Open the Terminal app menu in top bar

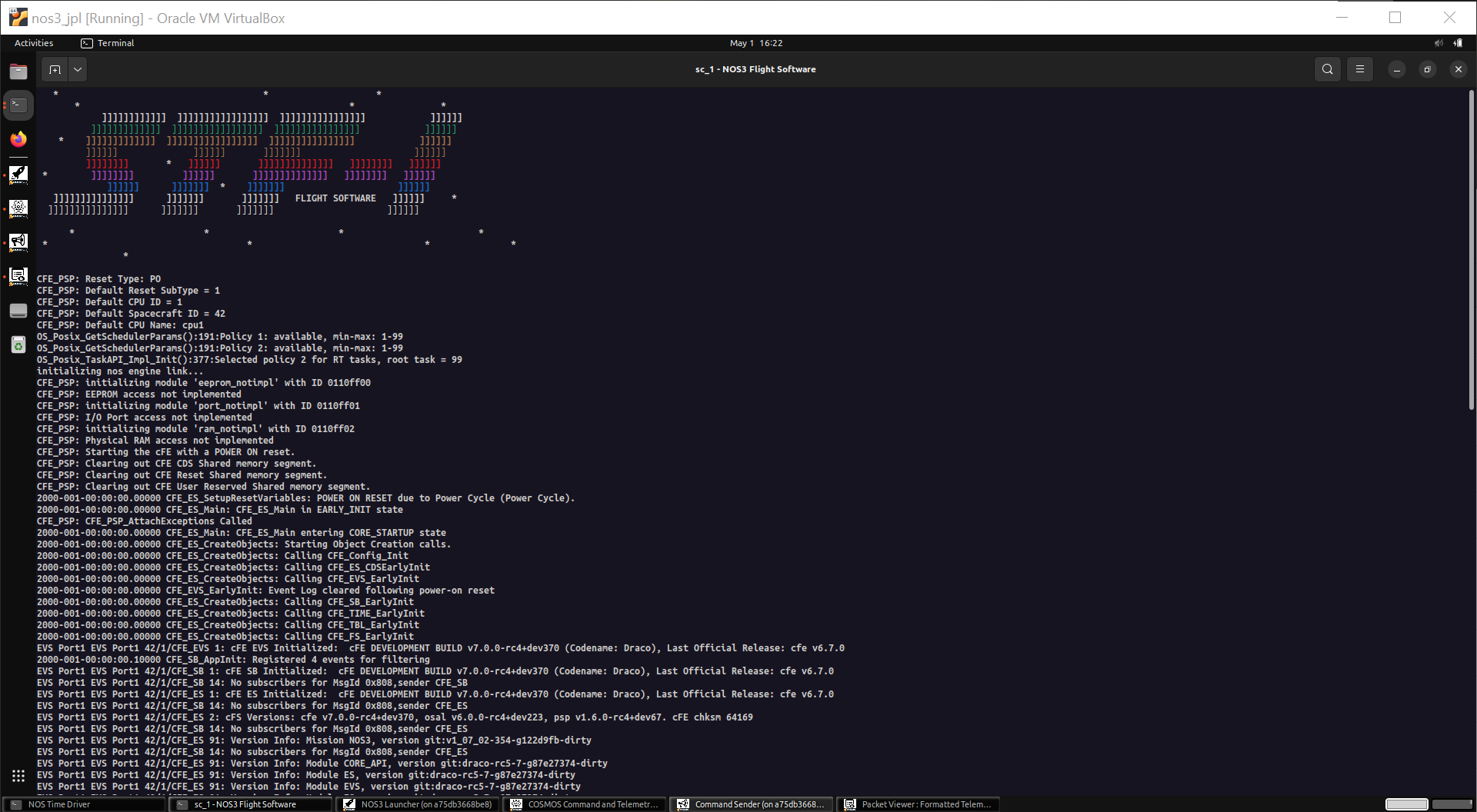(x=108, y=43)
